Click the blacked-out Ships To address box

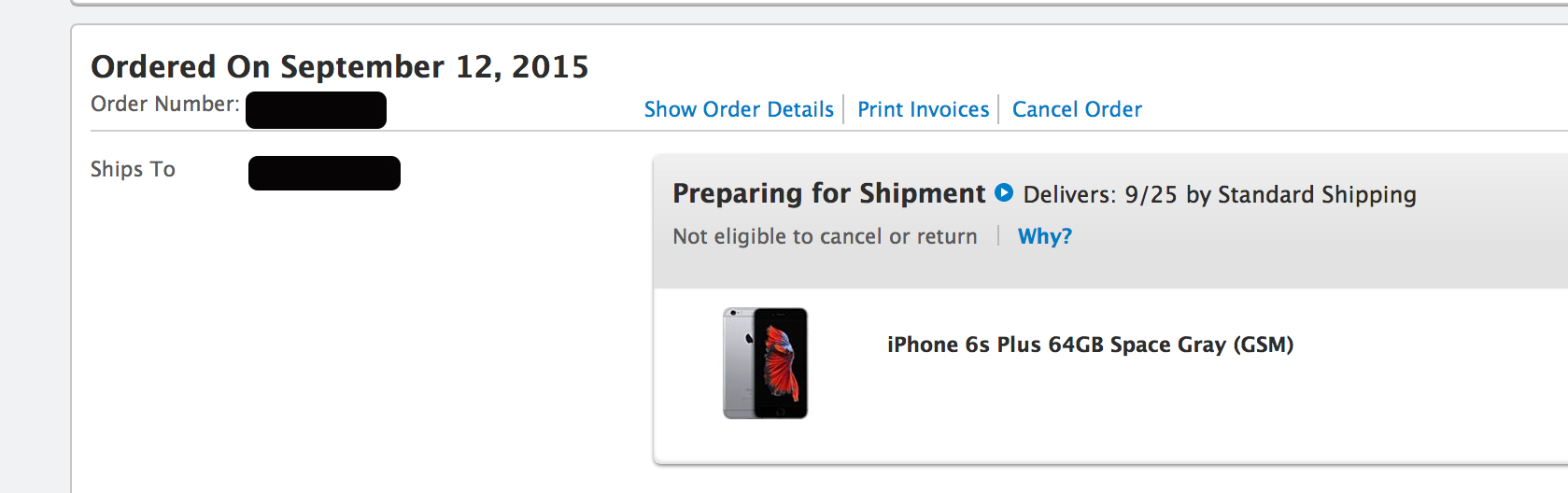[x=324, y=173]
